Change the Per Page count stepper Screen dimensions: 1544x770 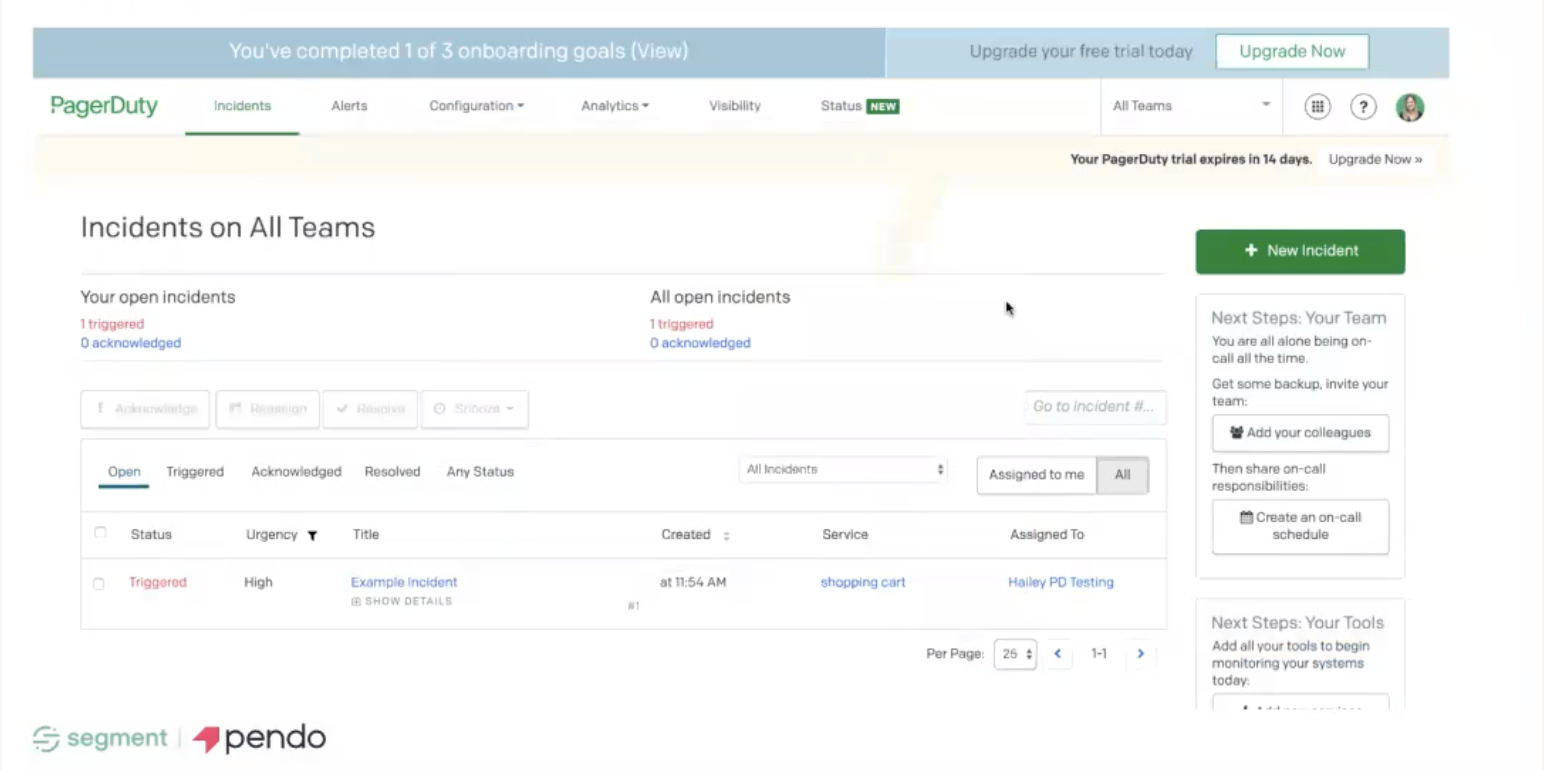click(1014, 653)
